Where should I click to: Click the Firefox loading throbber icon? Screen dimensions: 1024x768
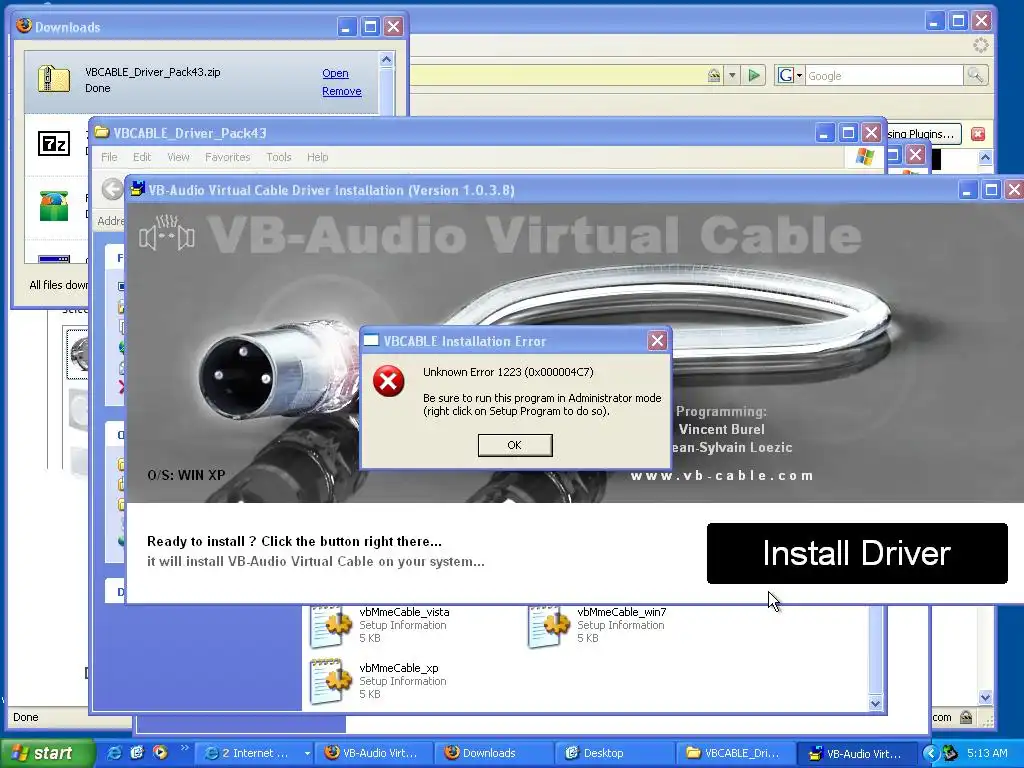[980, 45]
